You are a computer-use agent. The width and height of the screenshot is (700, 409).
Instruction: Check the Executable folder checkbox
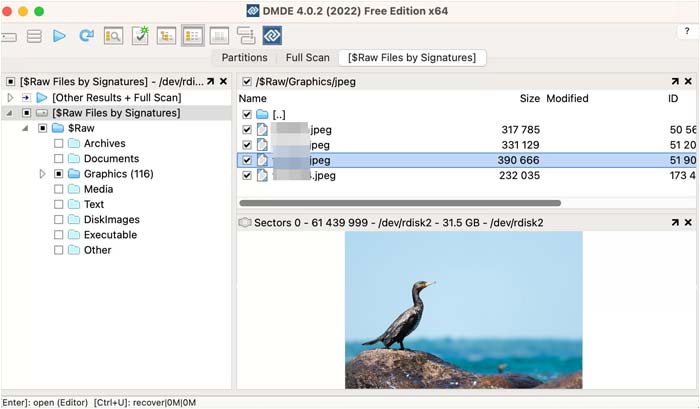[x=58, y=234]
